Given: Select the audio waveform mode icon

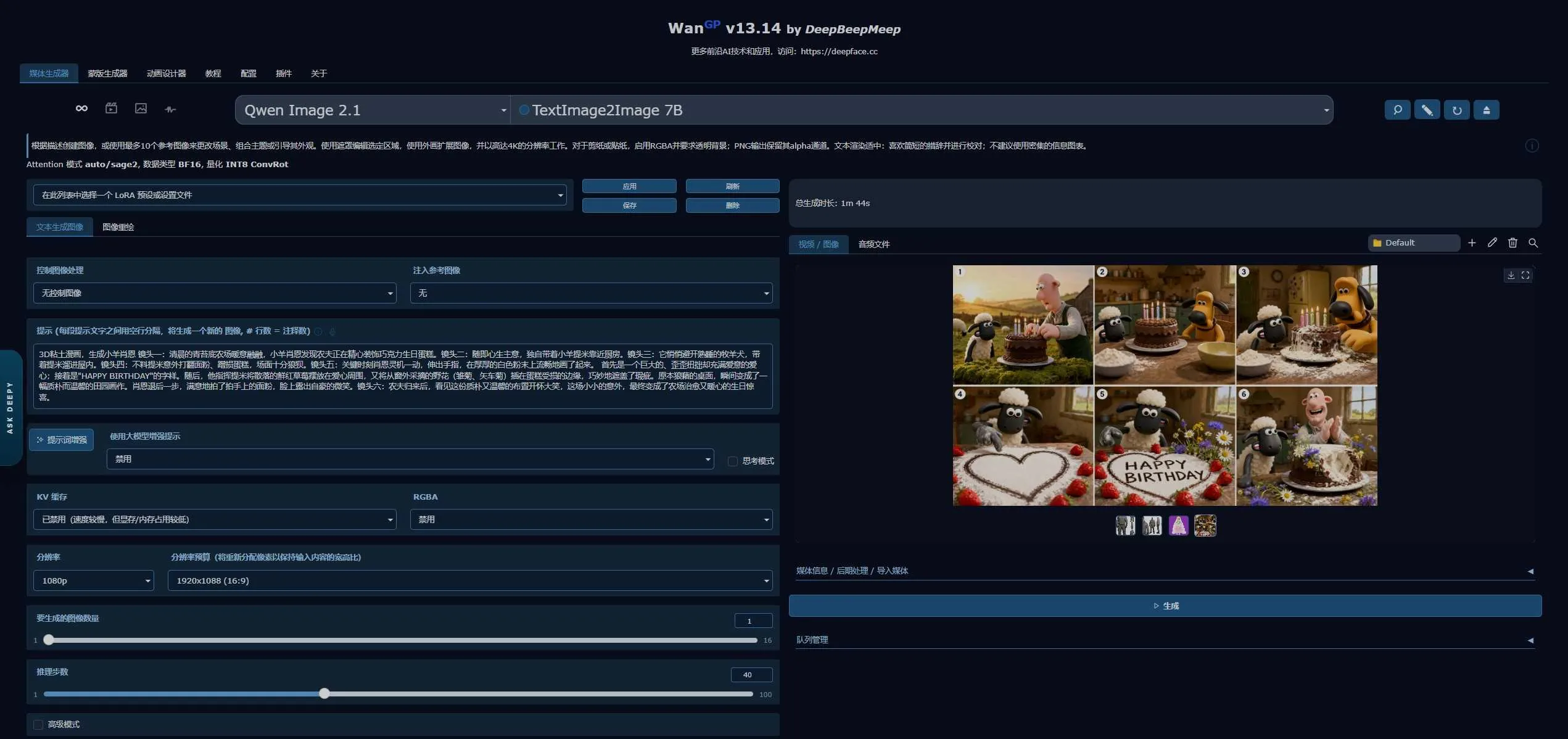Looking at the screenshot, I should pyautogui.click(x=170, y=109).
